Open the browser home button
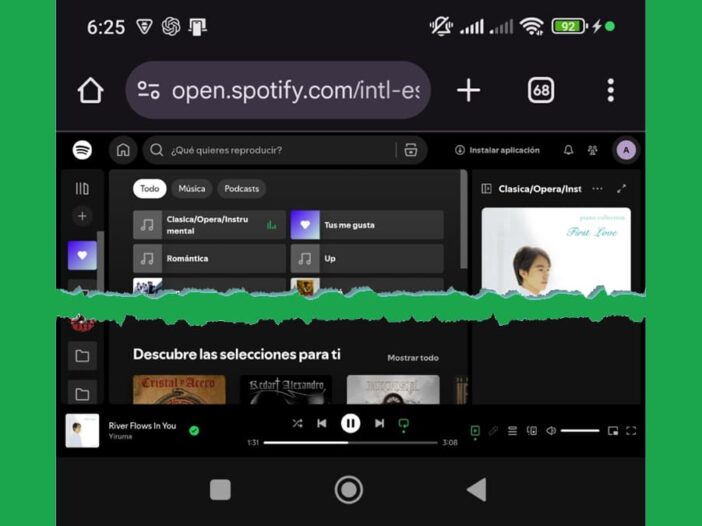702x526 pixels. (x=90, y=90)
